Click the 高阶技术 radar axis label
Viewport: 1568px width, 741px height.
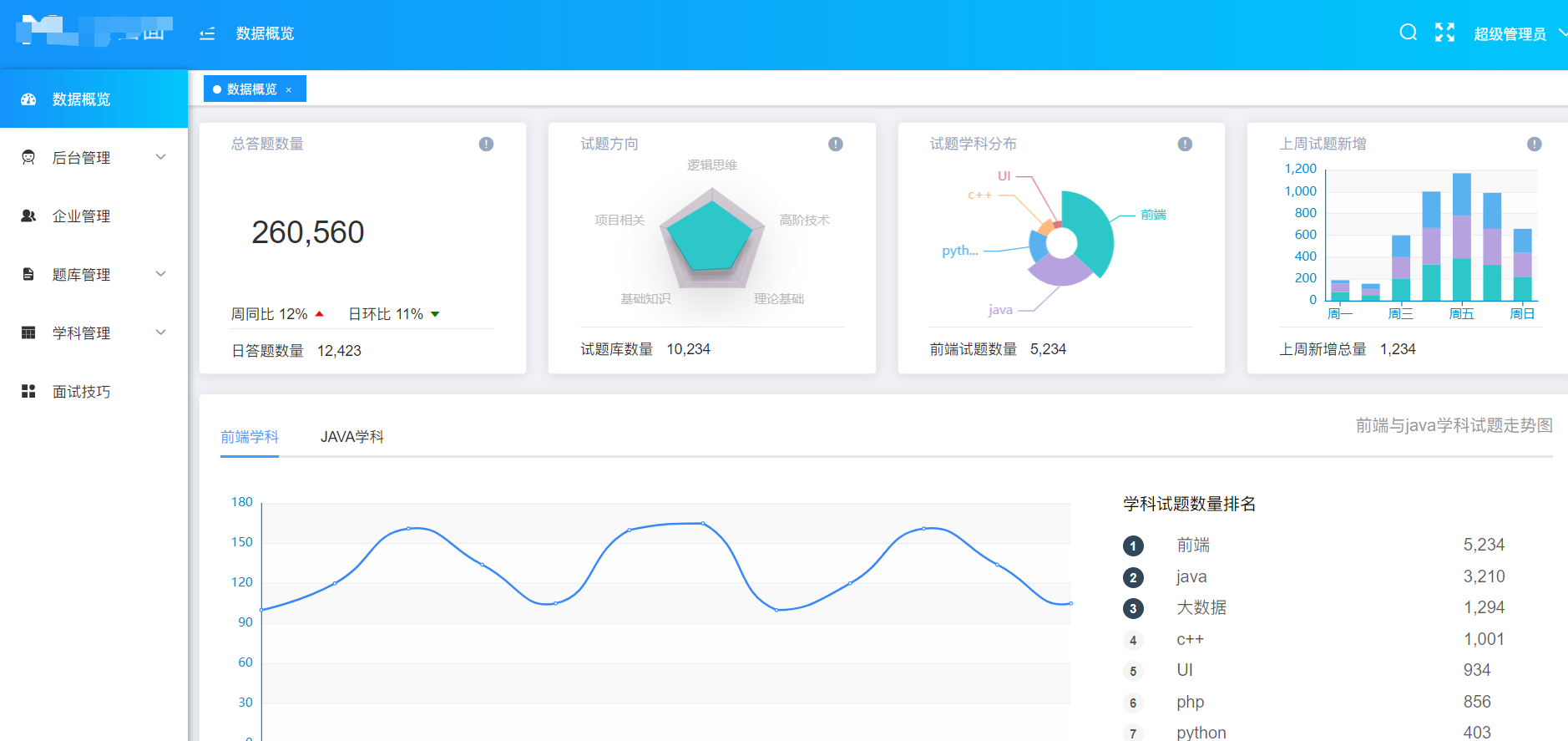[x=804, y=221]
